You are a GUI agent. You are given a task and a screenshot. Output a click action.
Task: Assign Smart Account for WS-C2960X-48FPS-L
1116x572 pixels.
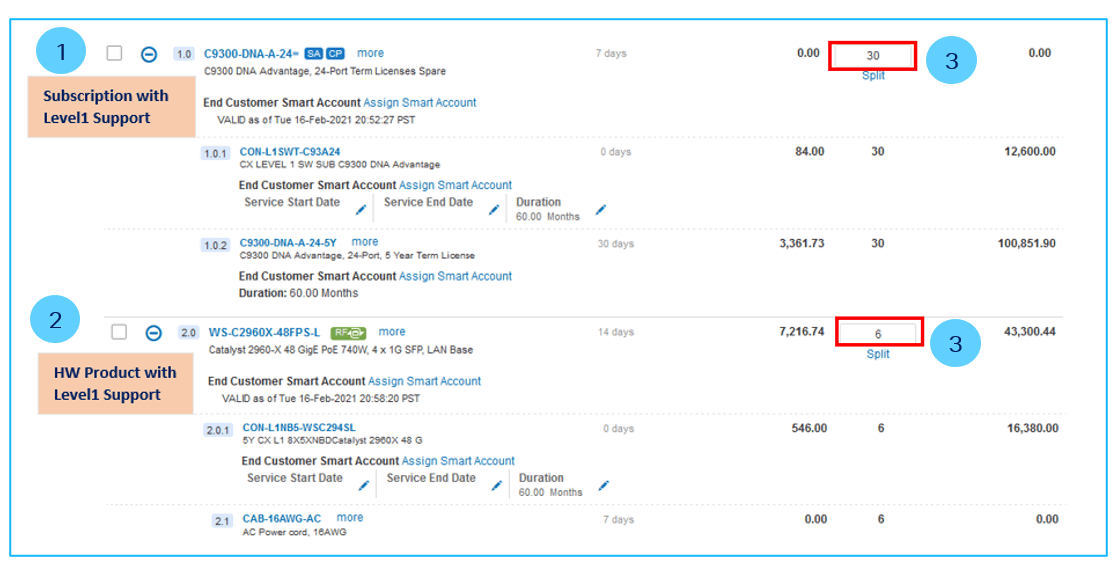click(x=424, y=381)
